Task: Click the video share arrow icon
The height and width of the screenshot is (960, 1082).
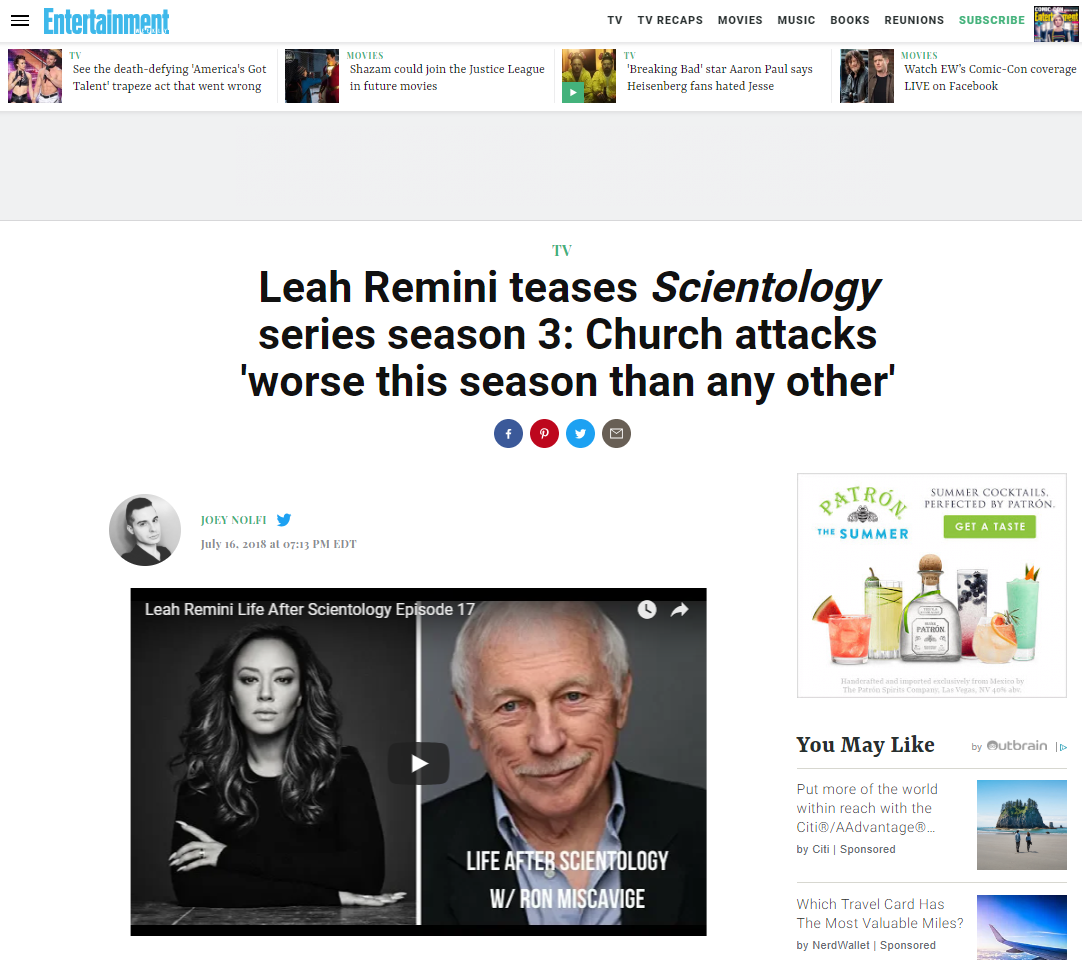Action: [x=680, y=609]
